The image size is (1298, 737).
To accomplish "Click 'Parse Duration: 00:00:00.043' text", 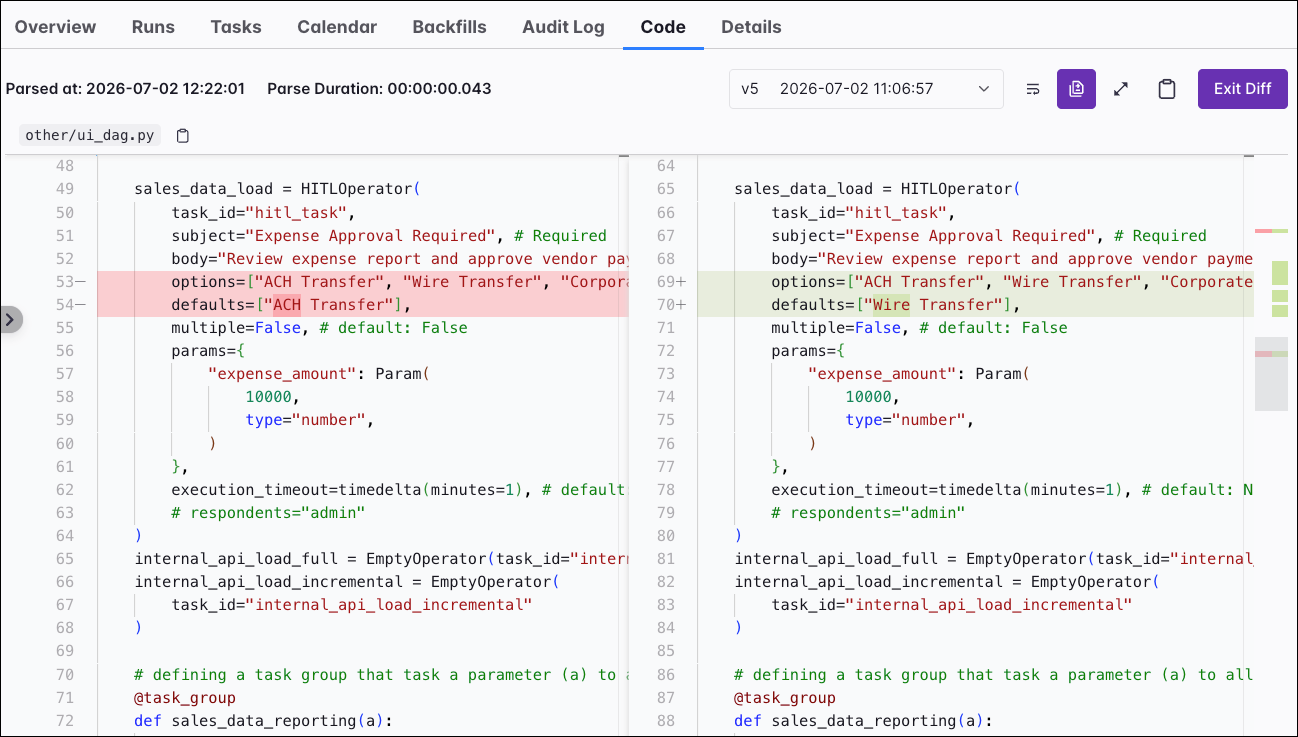I will click(379, 89).
